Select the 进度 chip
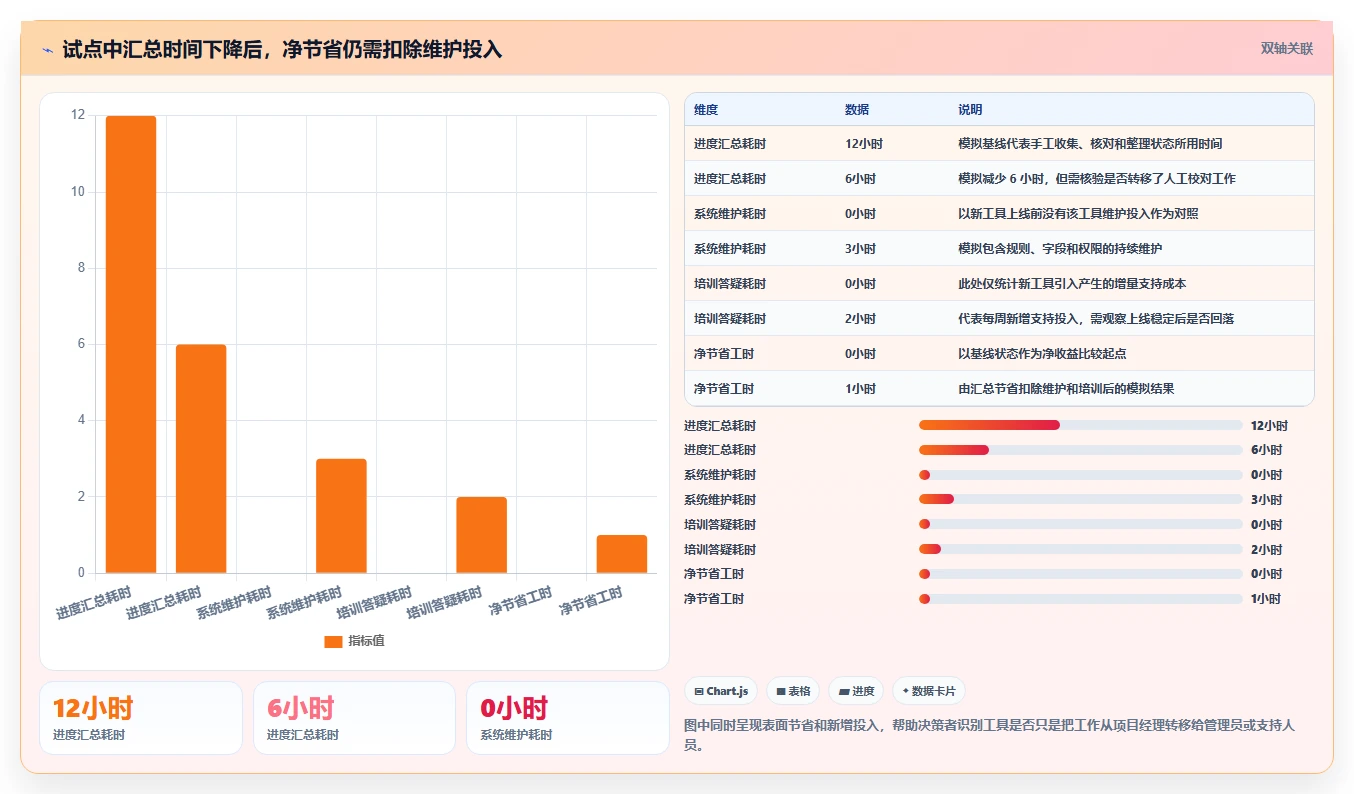This screenshot has height=794, width=1354. [856, 691]
